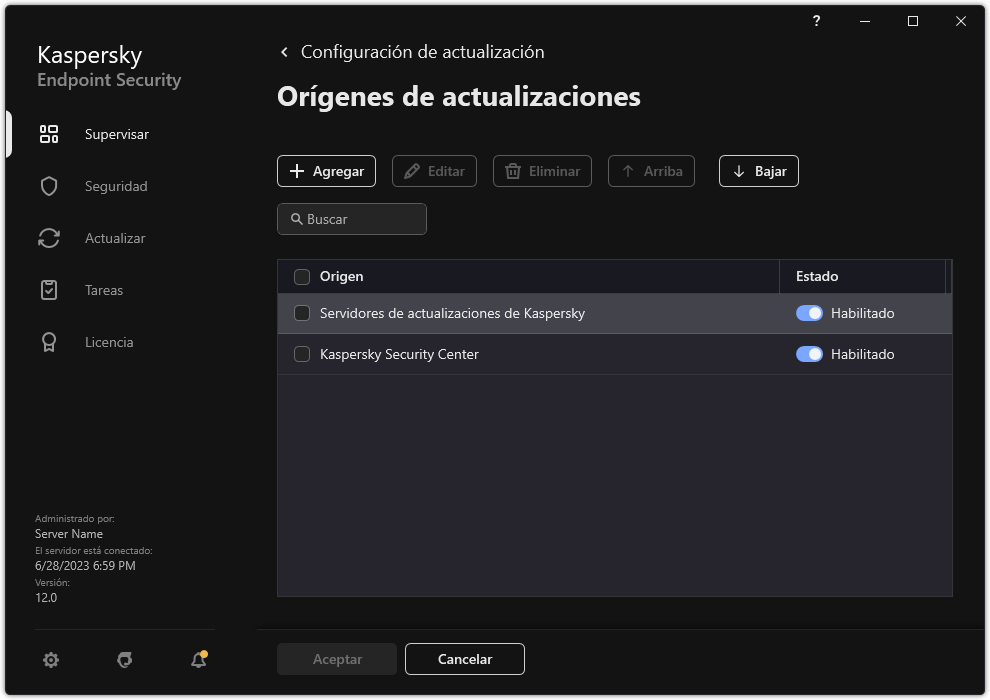This screenshot has height=700, width=990.
Task: Move a source down with Bajar
Action: click(x=758, y=171)
